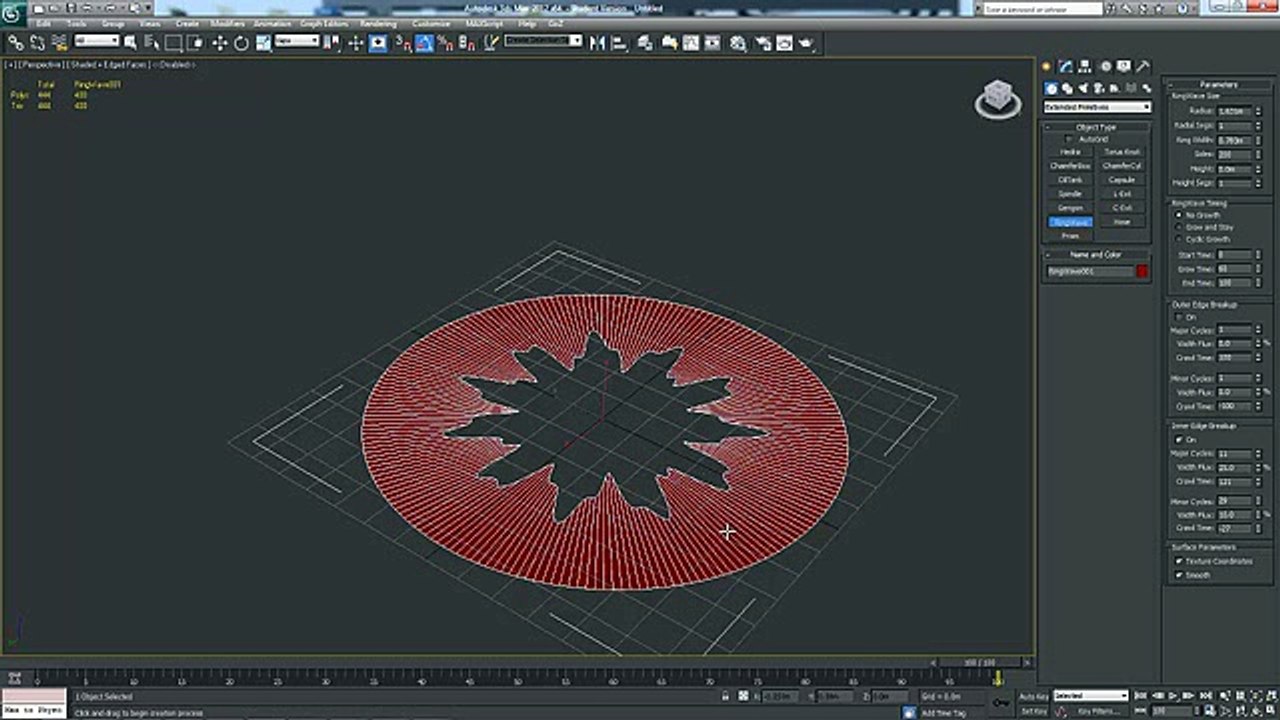Click the Torus Knot object button
The image size is (1280, 720).
(1122, 152)
